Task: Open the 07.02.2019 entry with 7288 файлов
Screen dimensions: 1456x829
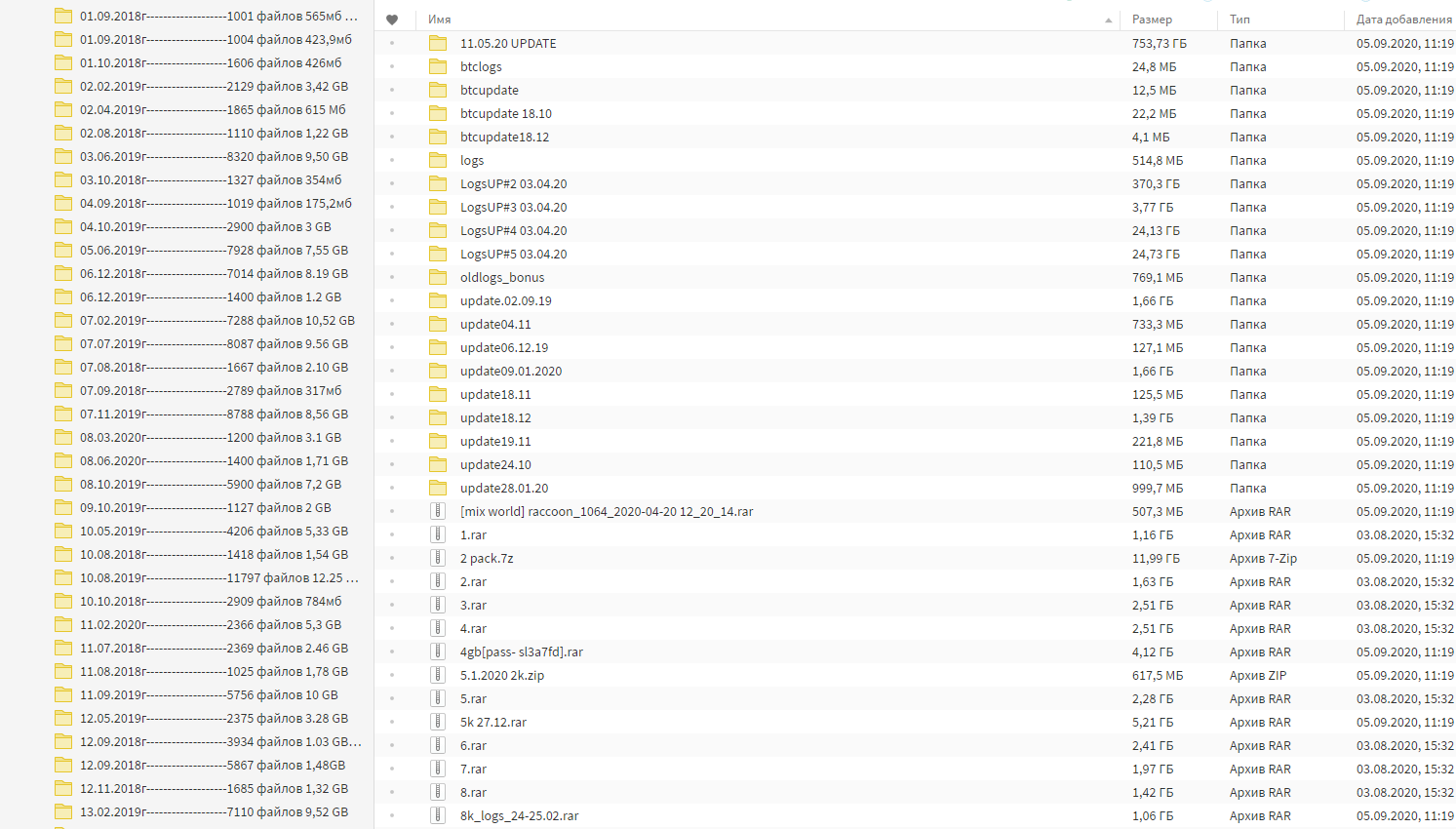Action: click(217, 320)
